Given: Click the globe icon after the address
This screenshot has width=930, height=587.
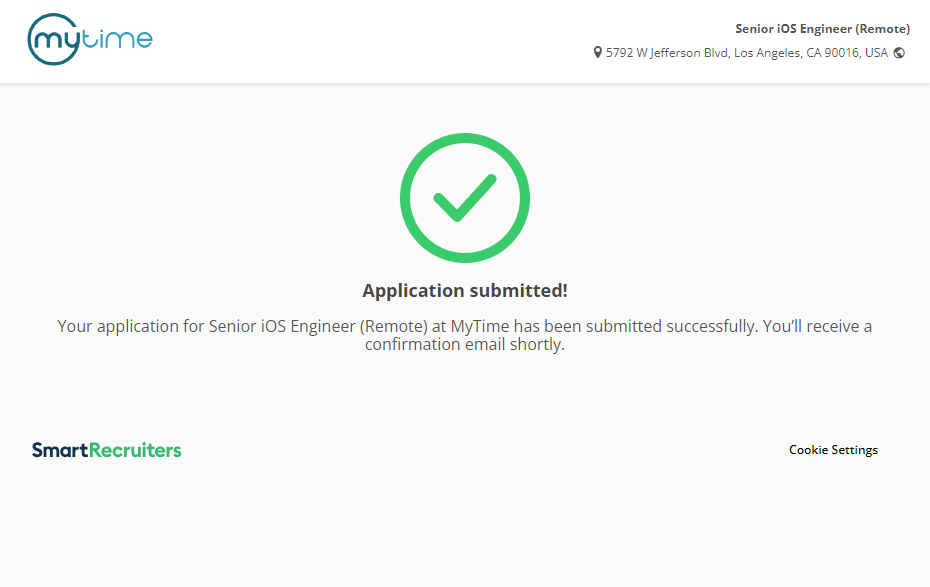Looking at the screenshot, I should [x=899, y=53].
